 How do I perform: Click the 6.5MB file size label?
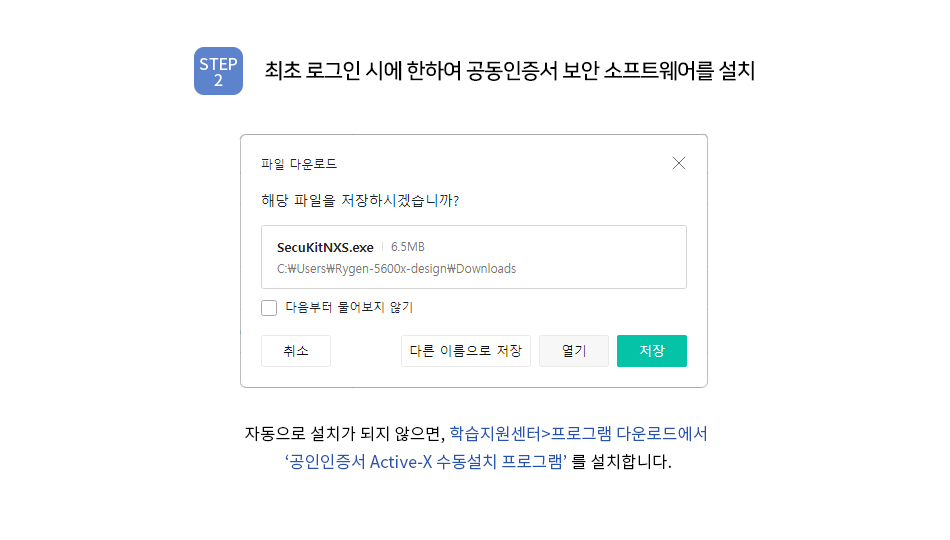tap(408, 247)
